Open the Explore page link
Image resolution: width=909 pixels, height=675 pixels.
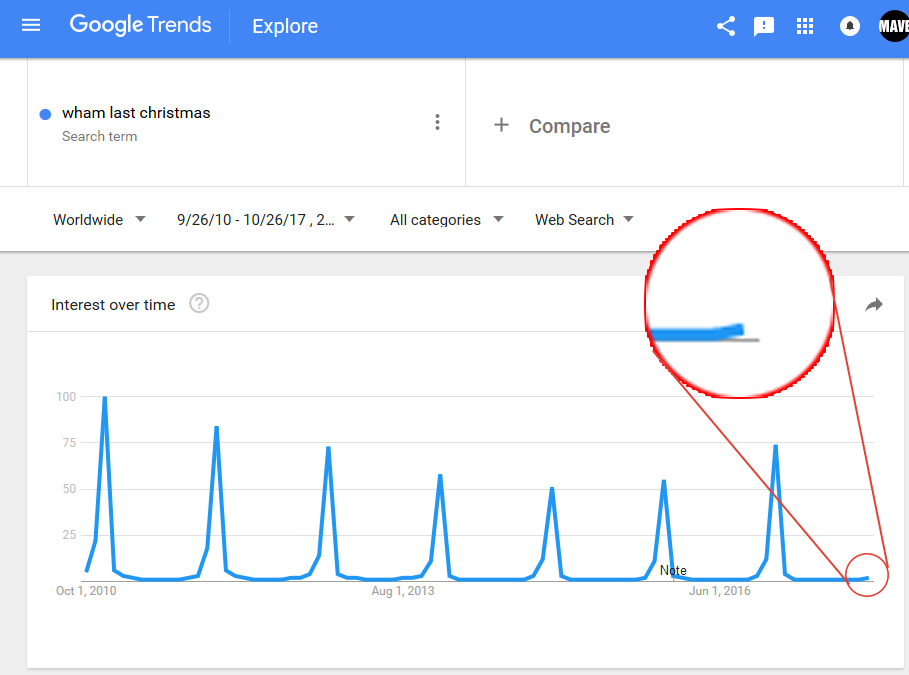(285, 26)
